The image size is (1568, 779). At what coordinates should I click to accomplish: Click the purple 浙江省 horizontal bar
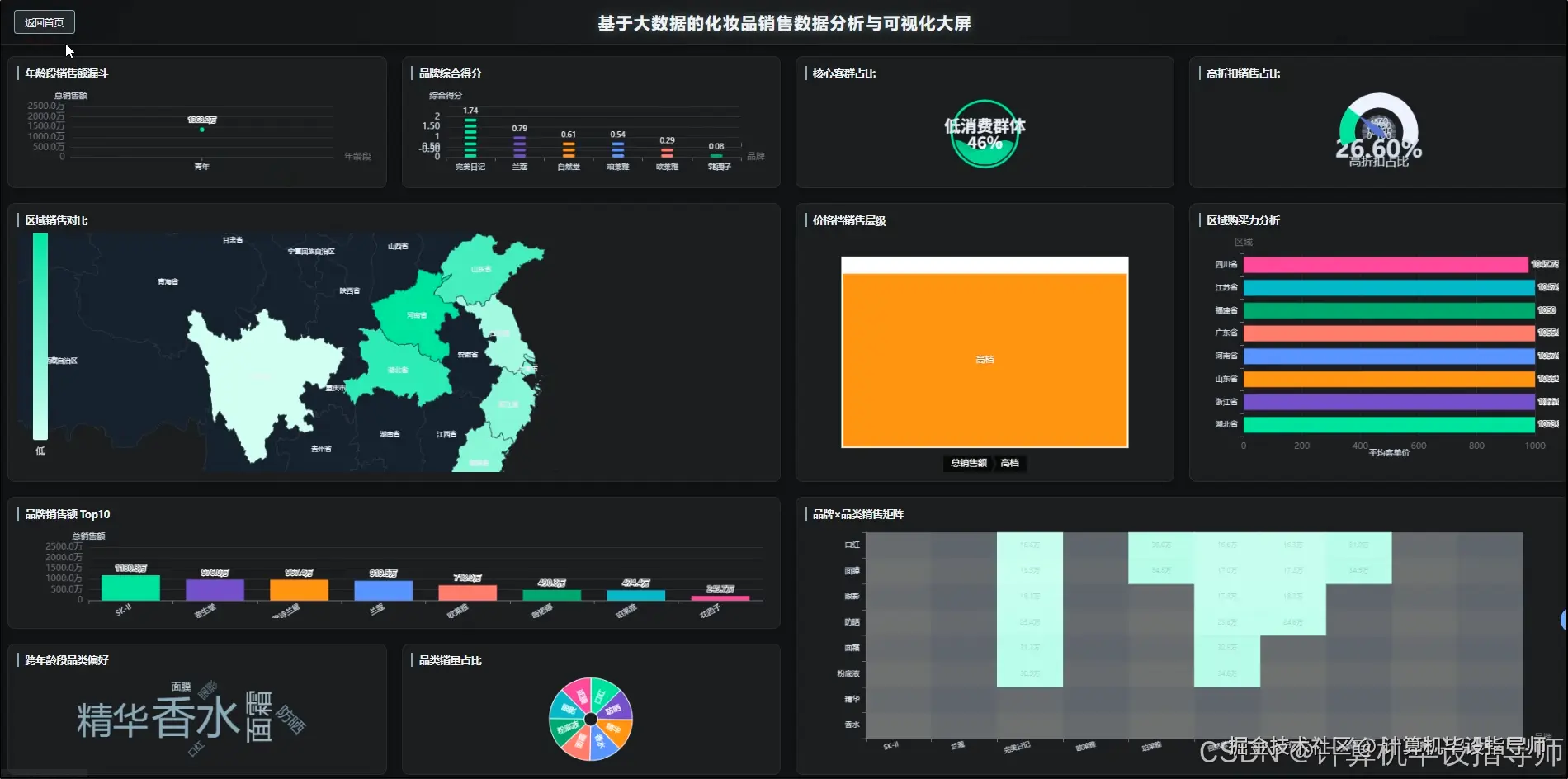click(1389, 402)
